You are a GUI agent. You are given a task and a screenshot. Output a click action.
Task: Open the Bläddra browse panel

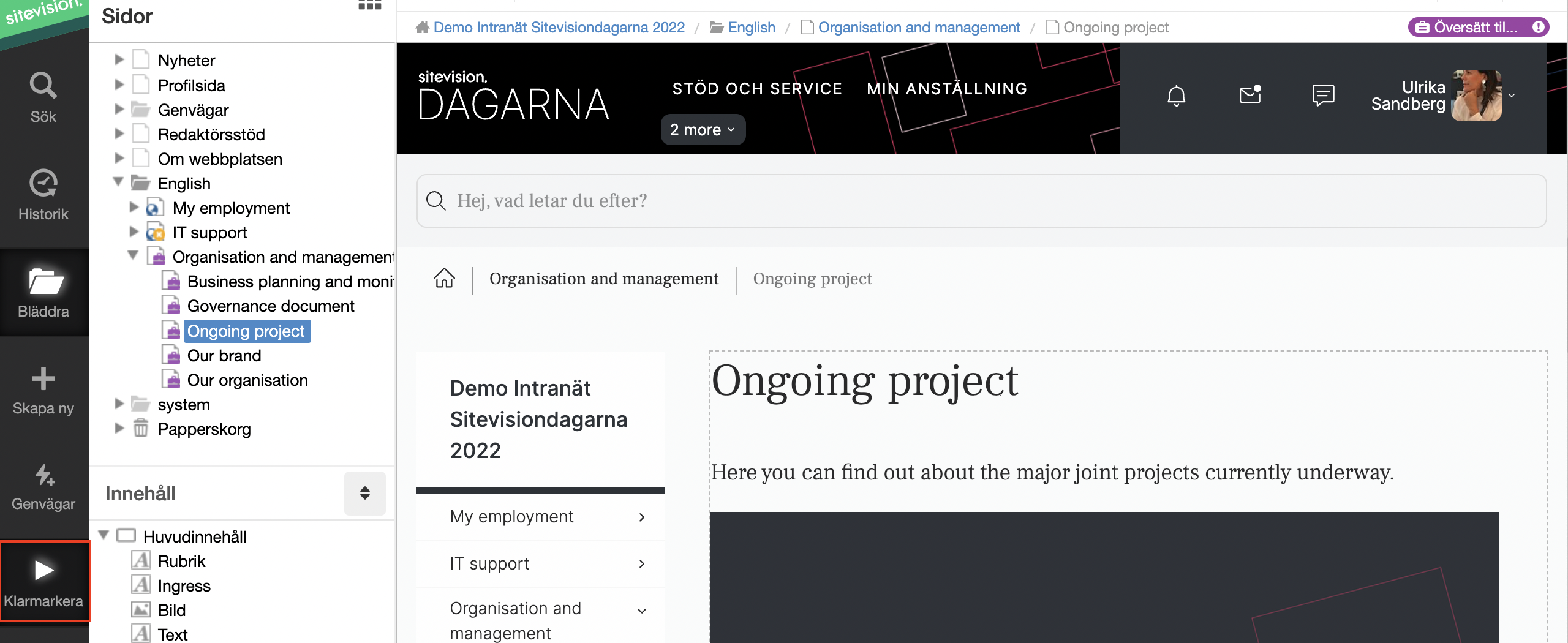43,293
